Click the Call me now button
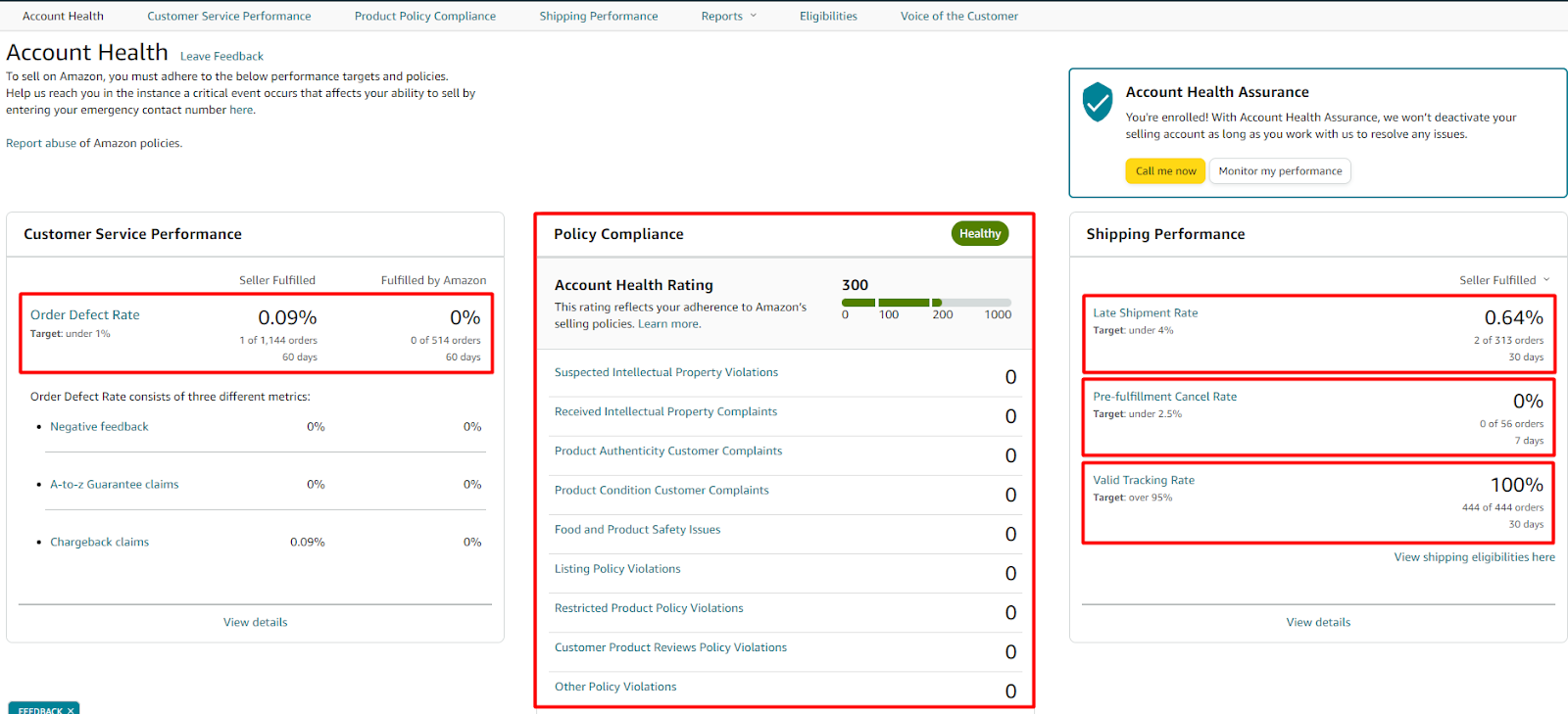 1165,171
